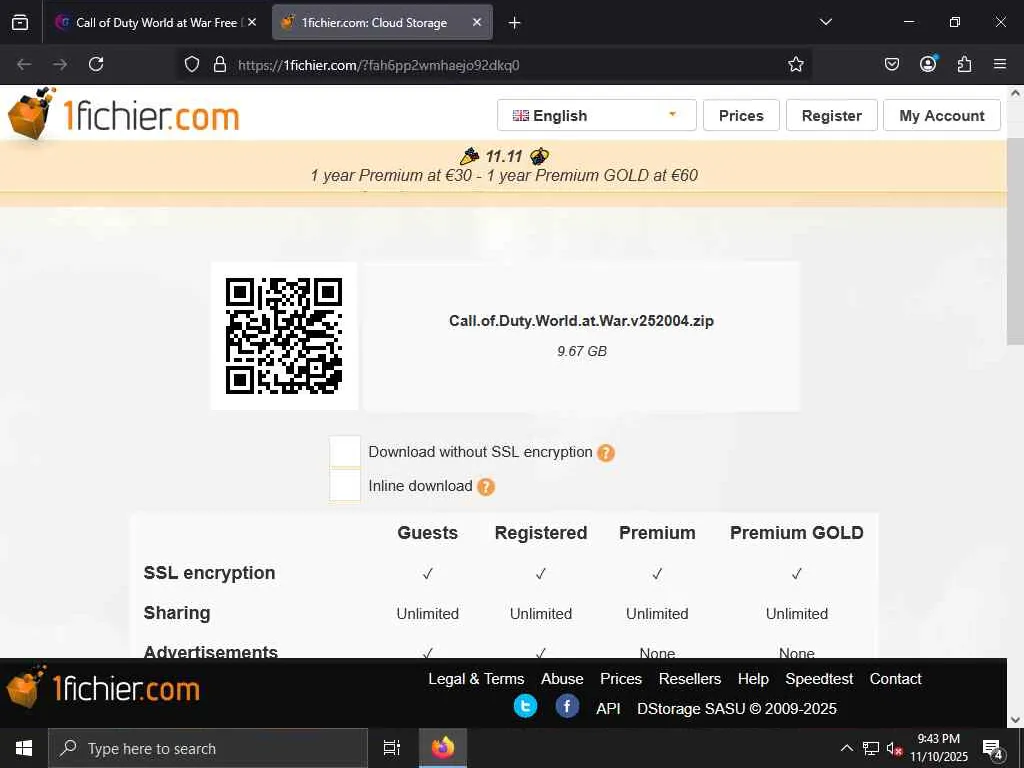The image size is (1024, 768).
Task: Open the Extensions puzzle icon
Action: tap(964, 64)
